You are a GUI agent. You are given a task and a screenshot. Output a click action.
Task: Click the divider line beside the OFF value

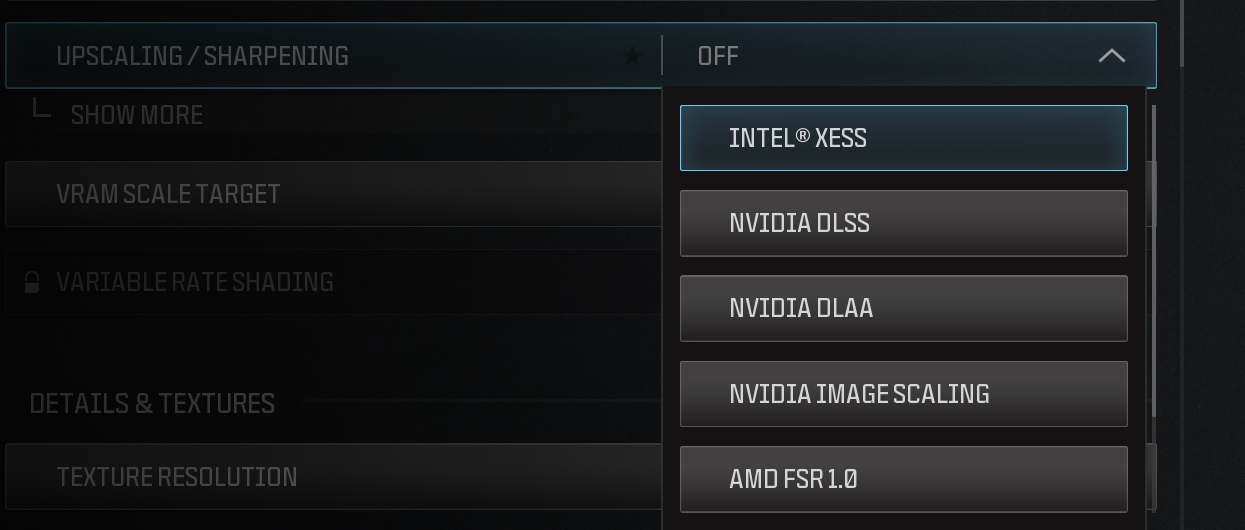point(662,56)
